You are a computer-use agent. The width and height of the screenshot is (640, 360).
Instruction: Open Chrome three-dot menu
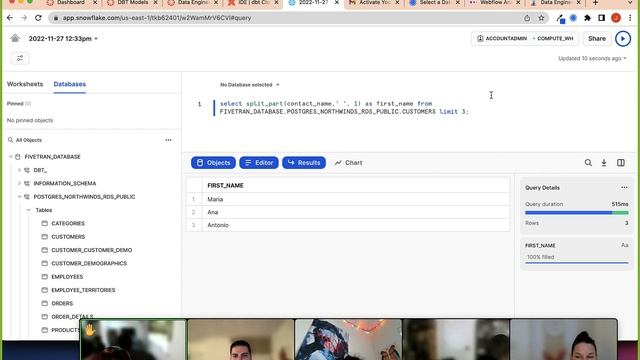tap(630, 18)
